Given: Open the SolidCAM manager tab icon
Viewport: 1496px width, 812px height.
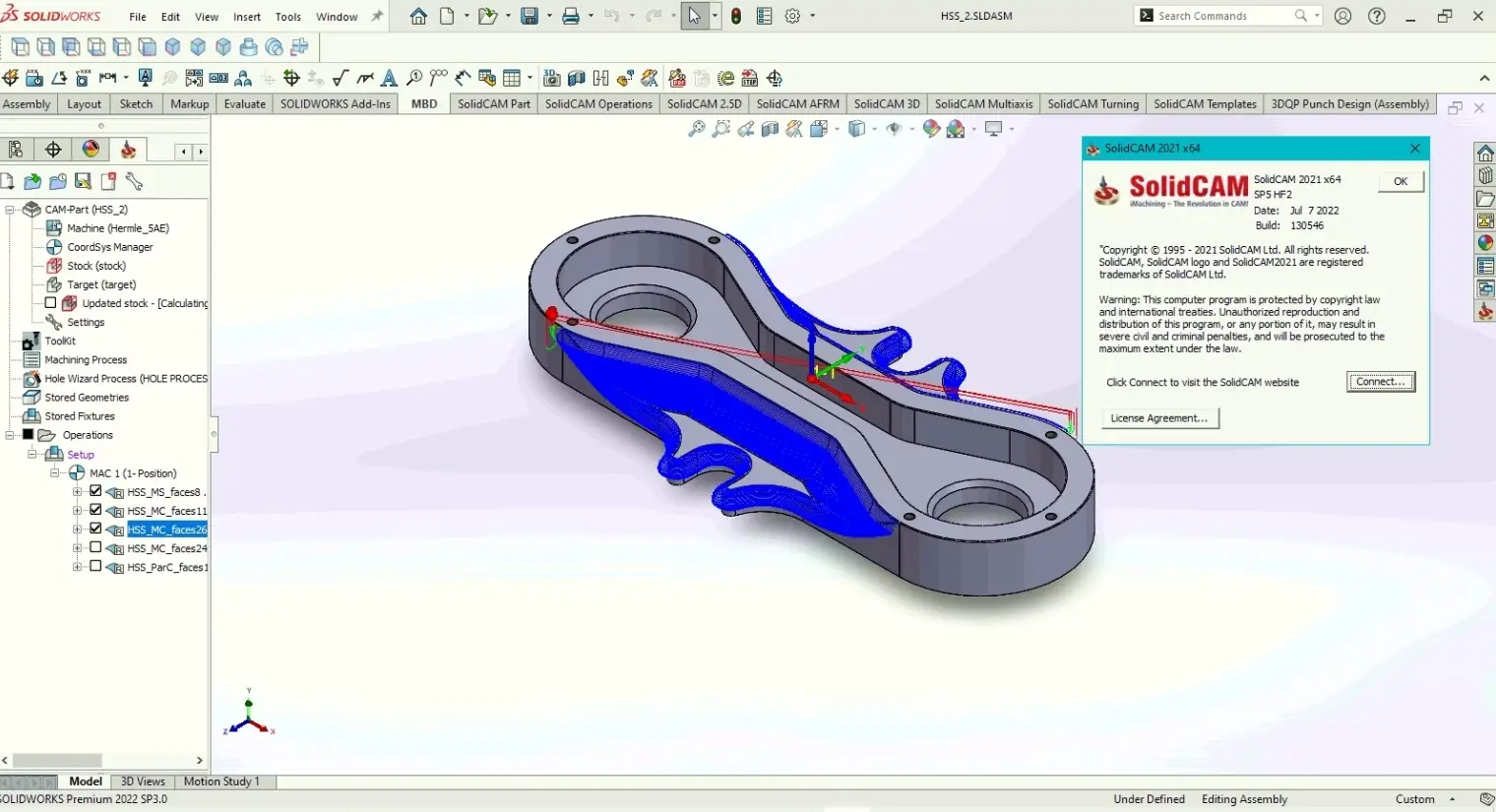Looking at the screenshot, I should pos(128,150).
